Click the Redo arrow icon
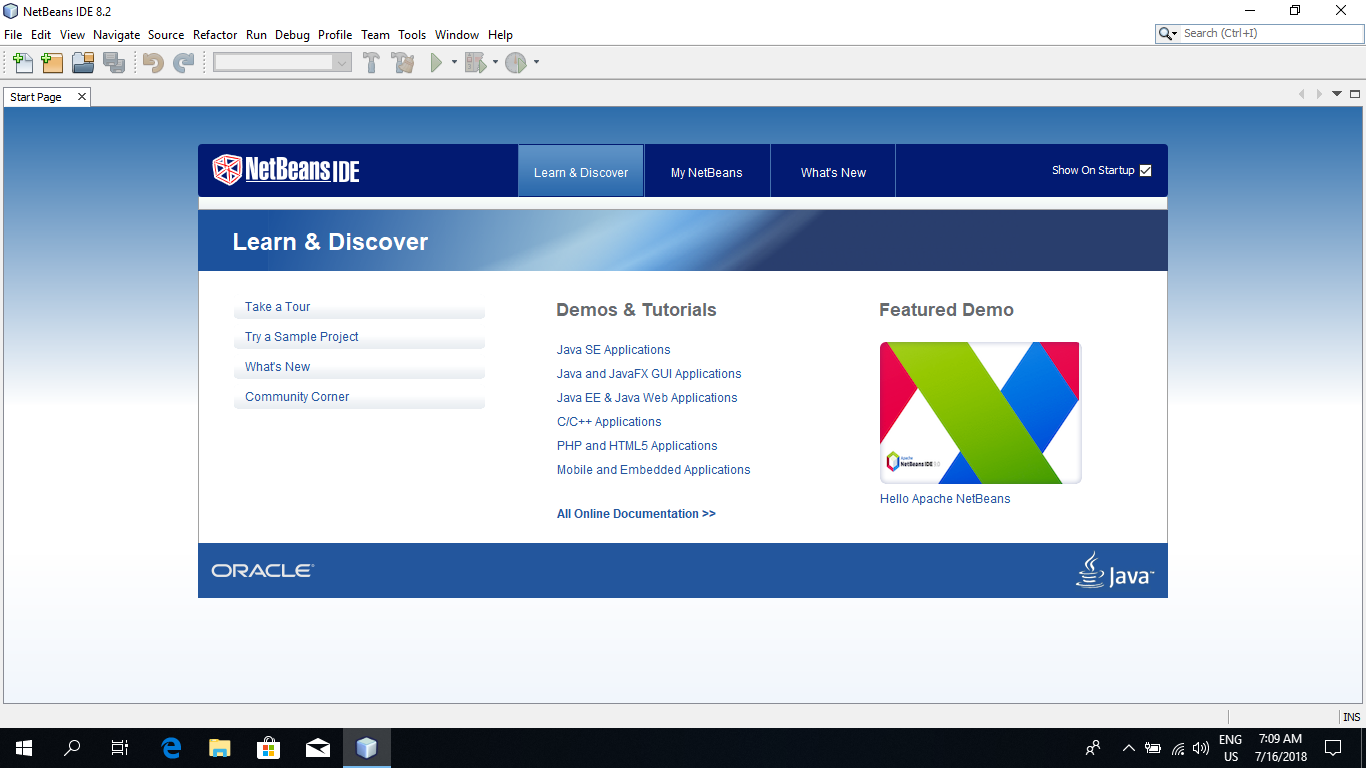 coord(184,63)
